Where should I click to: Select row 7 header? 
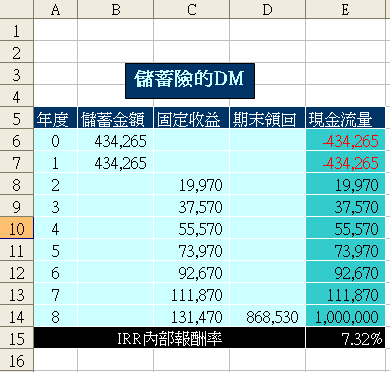click(x=16, y=162)
